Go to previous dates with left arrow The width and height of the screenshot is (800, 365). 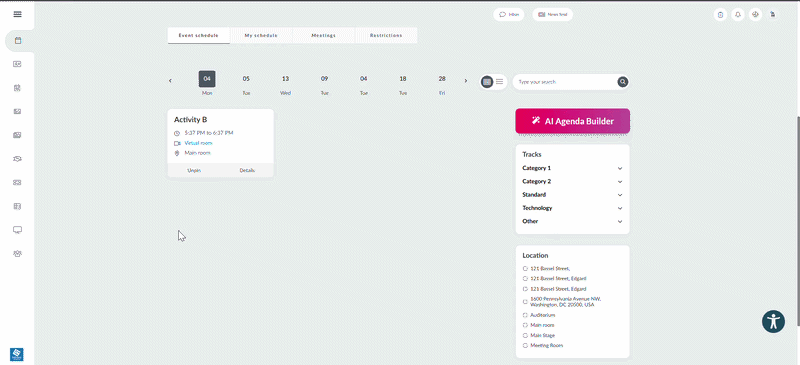click(170, 81)
